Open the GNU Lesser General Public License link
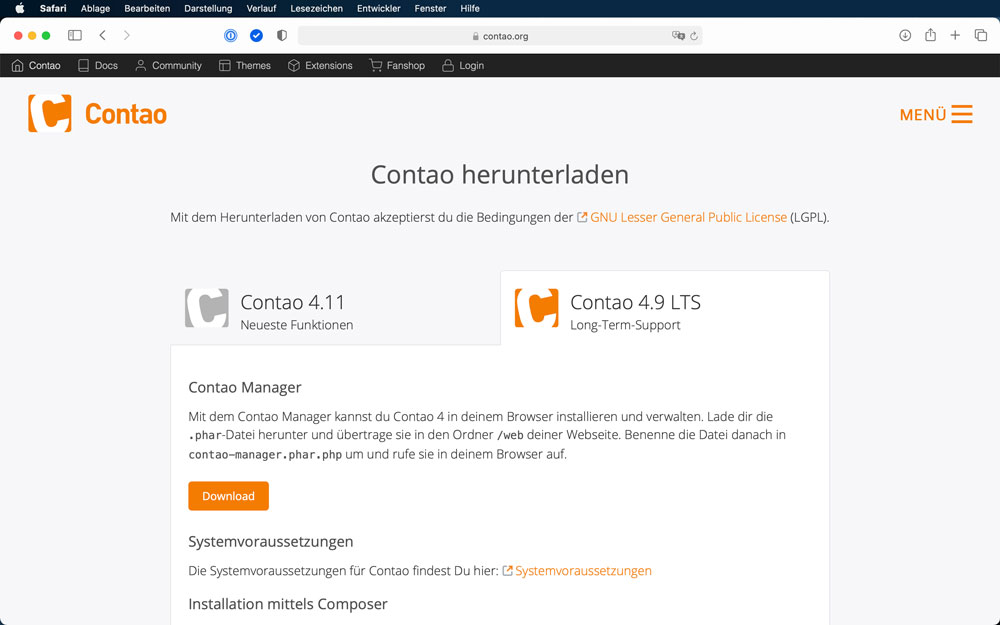The width and height of the screenshot is (1000, 625). click(x=688, y=217)
